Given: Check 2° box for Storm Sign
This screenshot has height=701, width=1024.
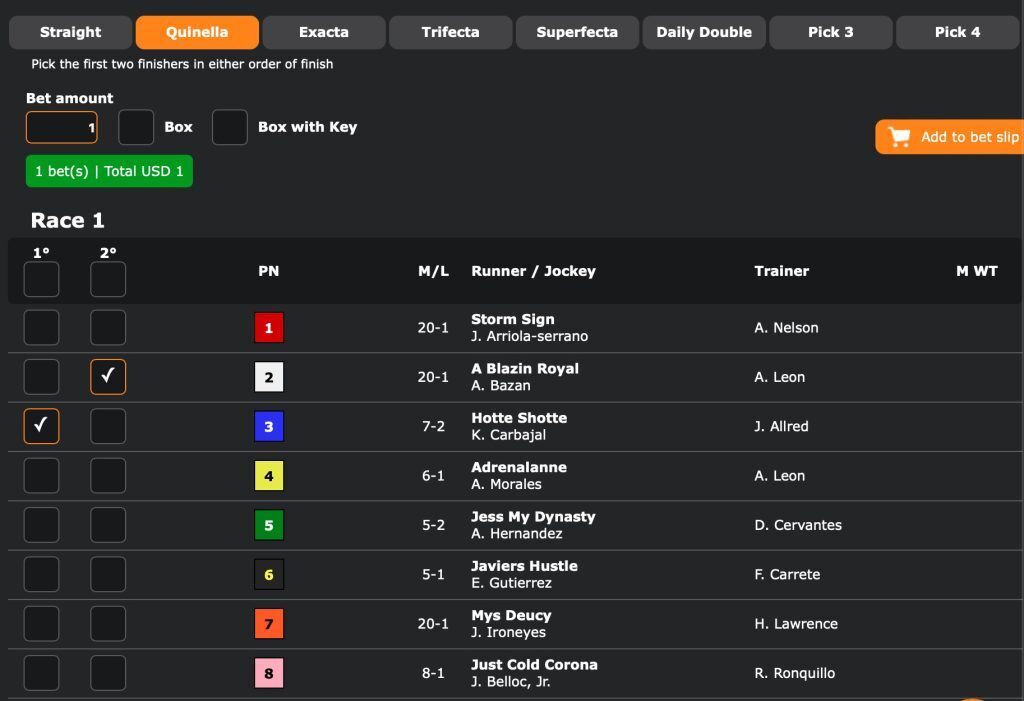Looking at the screenshot, I should tap(108, 327).
